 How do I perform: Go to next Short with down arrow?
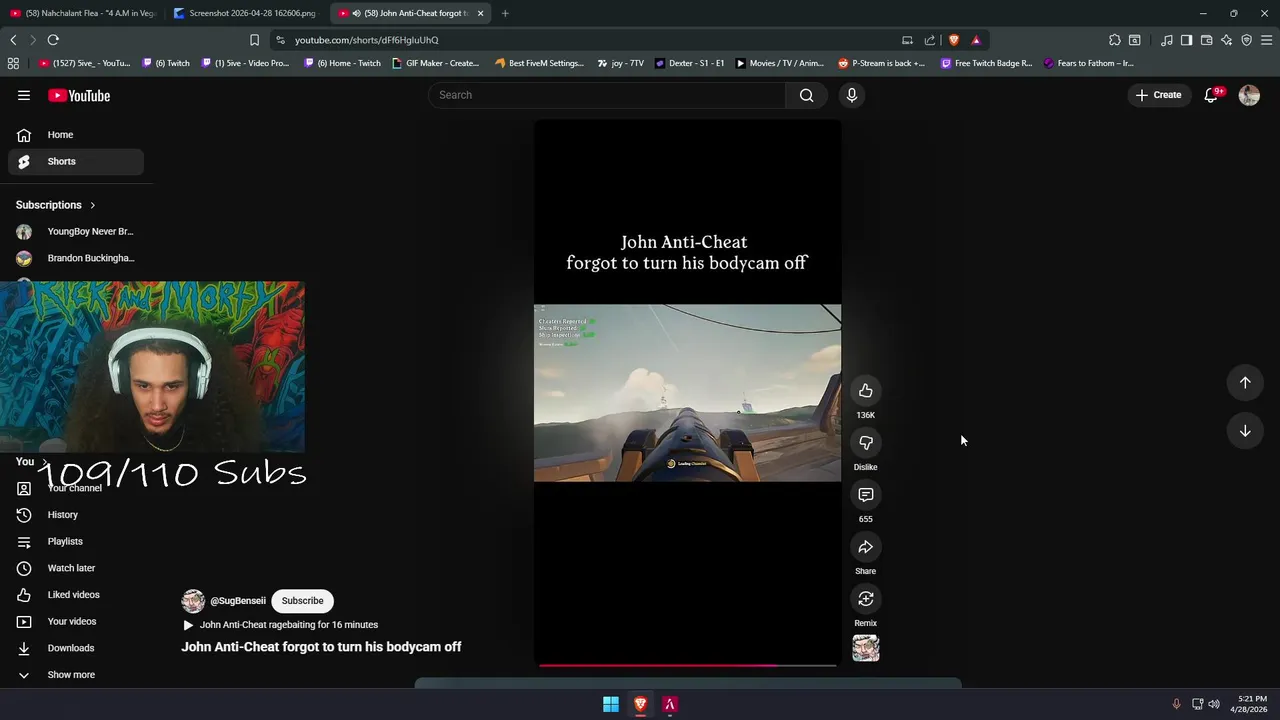[x=1245, y=431]
